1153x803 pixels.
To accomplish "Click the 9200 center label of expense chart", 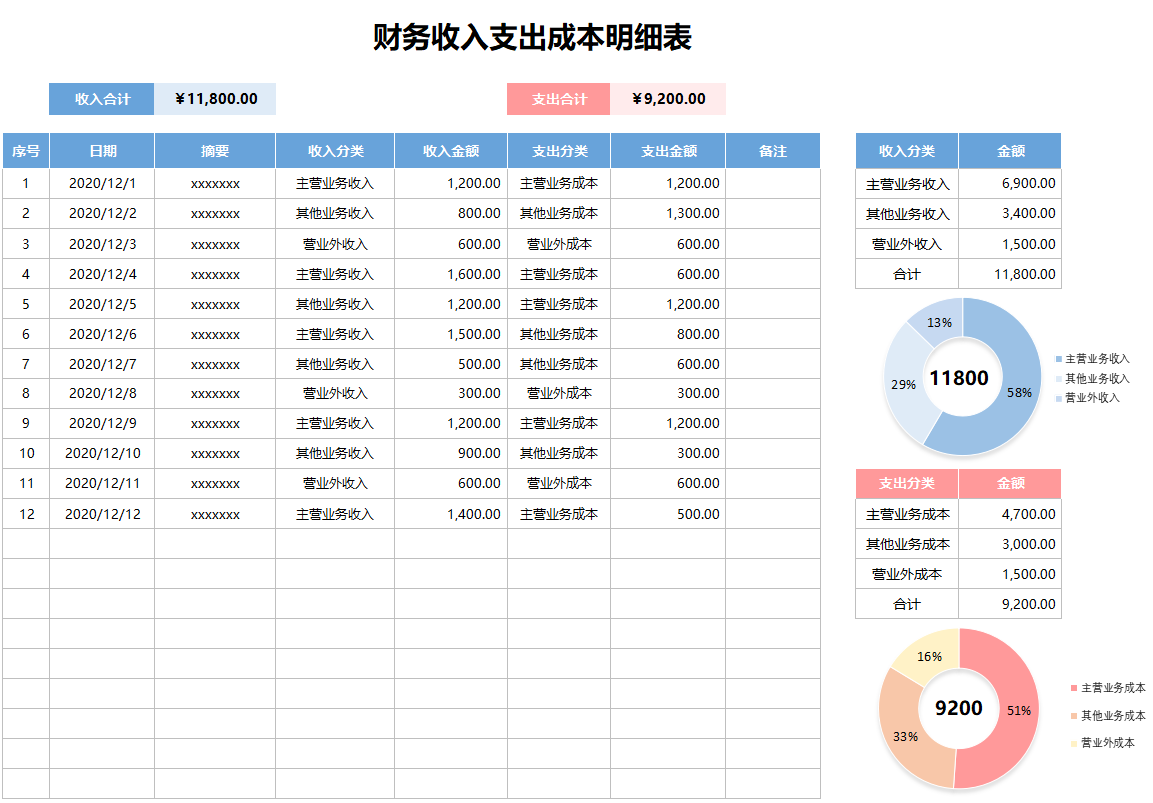I will click(x=959, y=708).
